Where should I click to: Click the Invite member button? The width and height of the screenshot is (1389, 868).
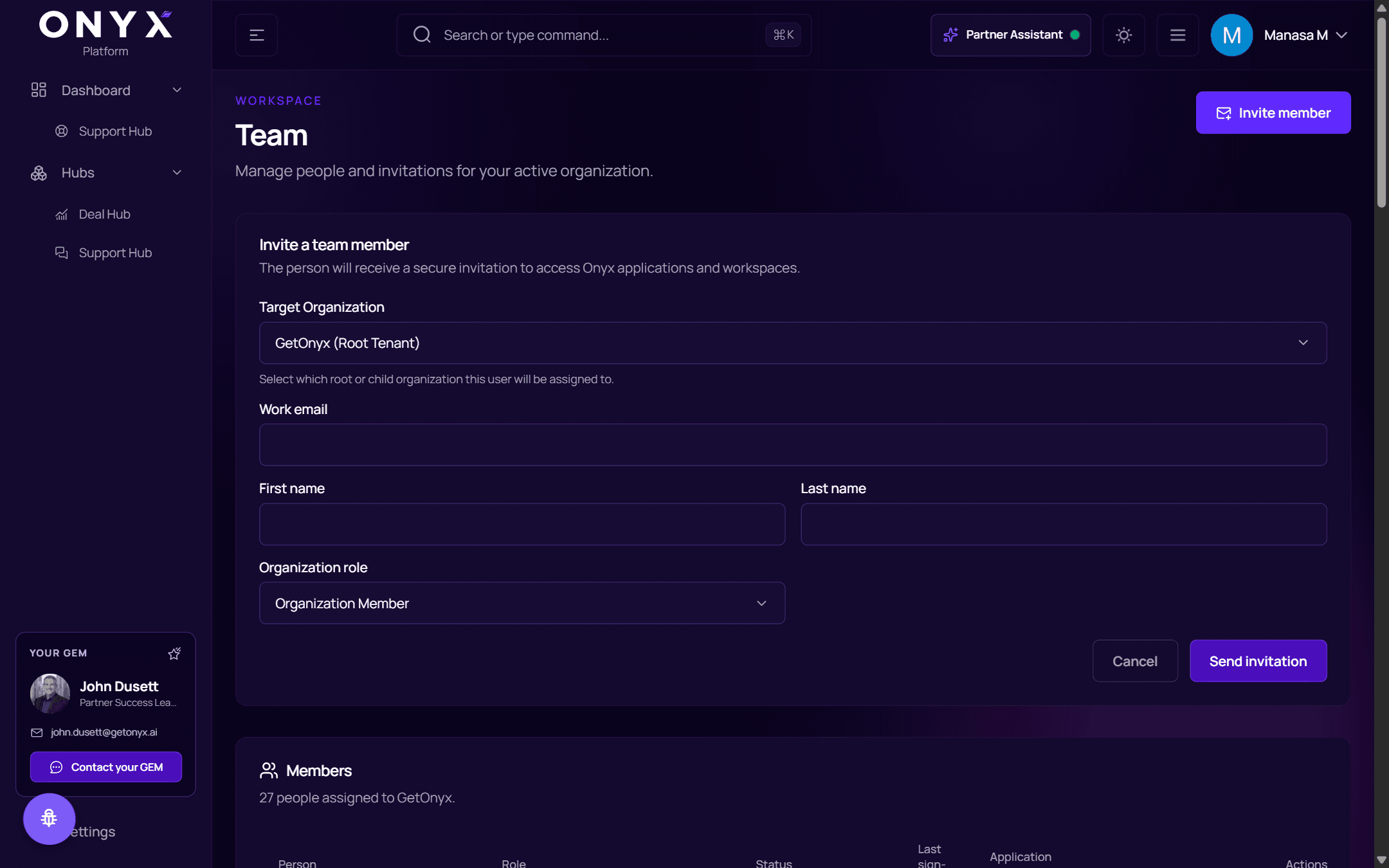(1273, 113)
